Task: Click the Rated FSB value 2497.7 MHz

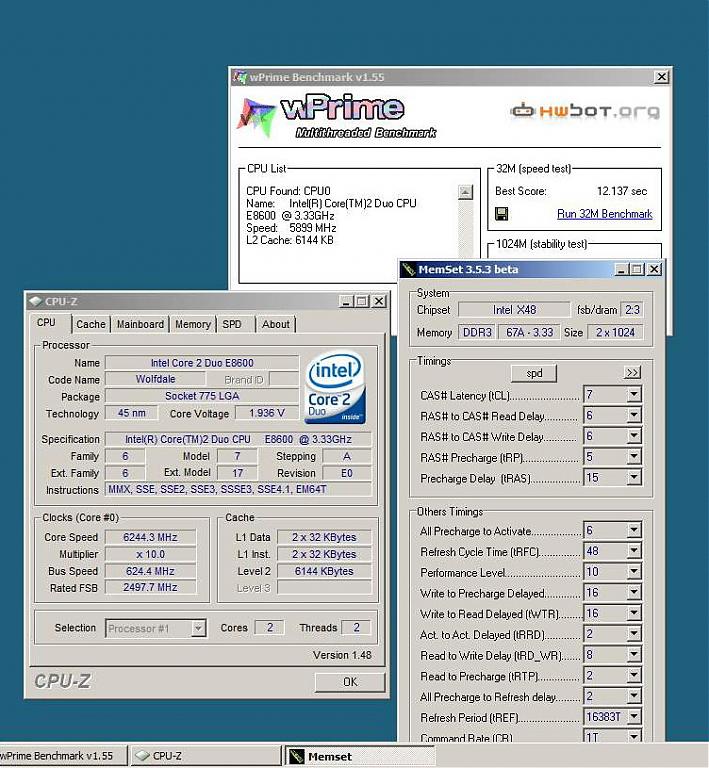Action: (150, 587)
